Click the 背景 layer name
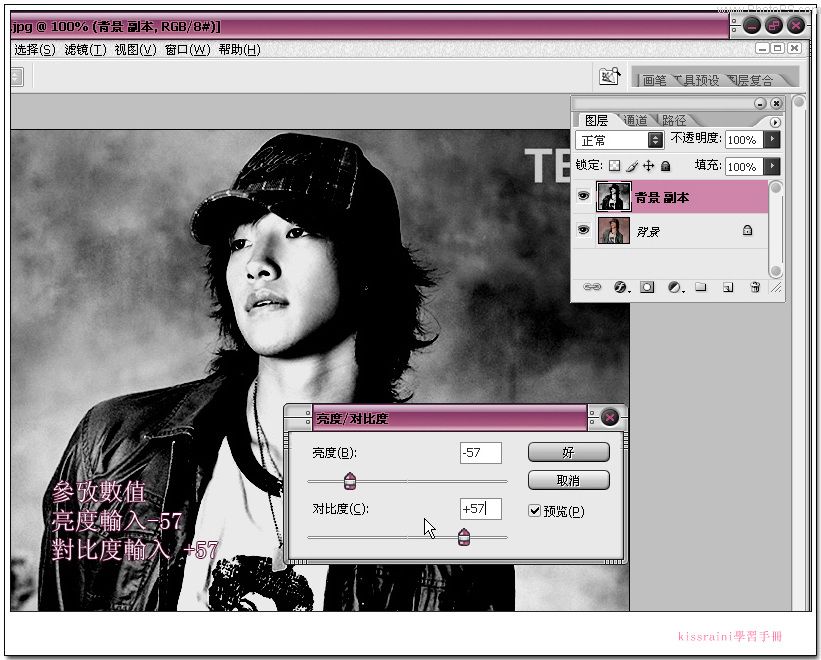Image resolution: width=821 pixels, height=660 pixels. coord(648,231)
